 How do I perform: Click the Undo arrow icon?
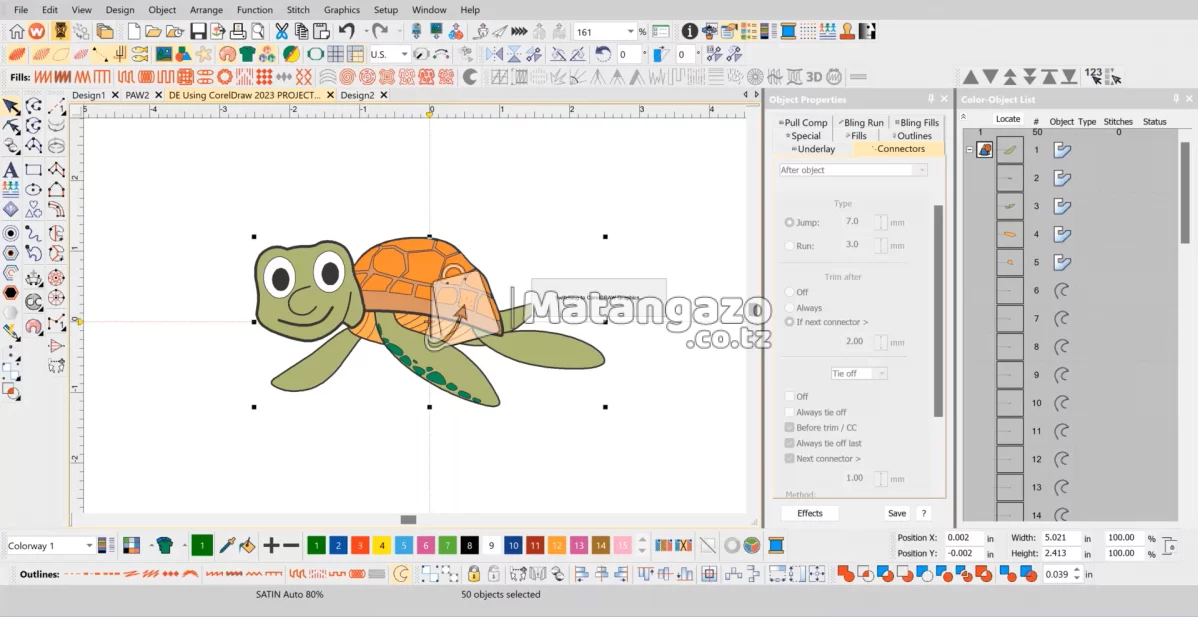(x=347, y=30)
